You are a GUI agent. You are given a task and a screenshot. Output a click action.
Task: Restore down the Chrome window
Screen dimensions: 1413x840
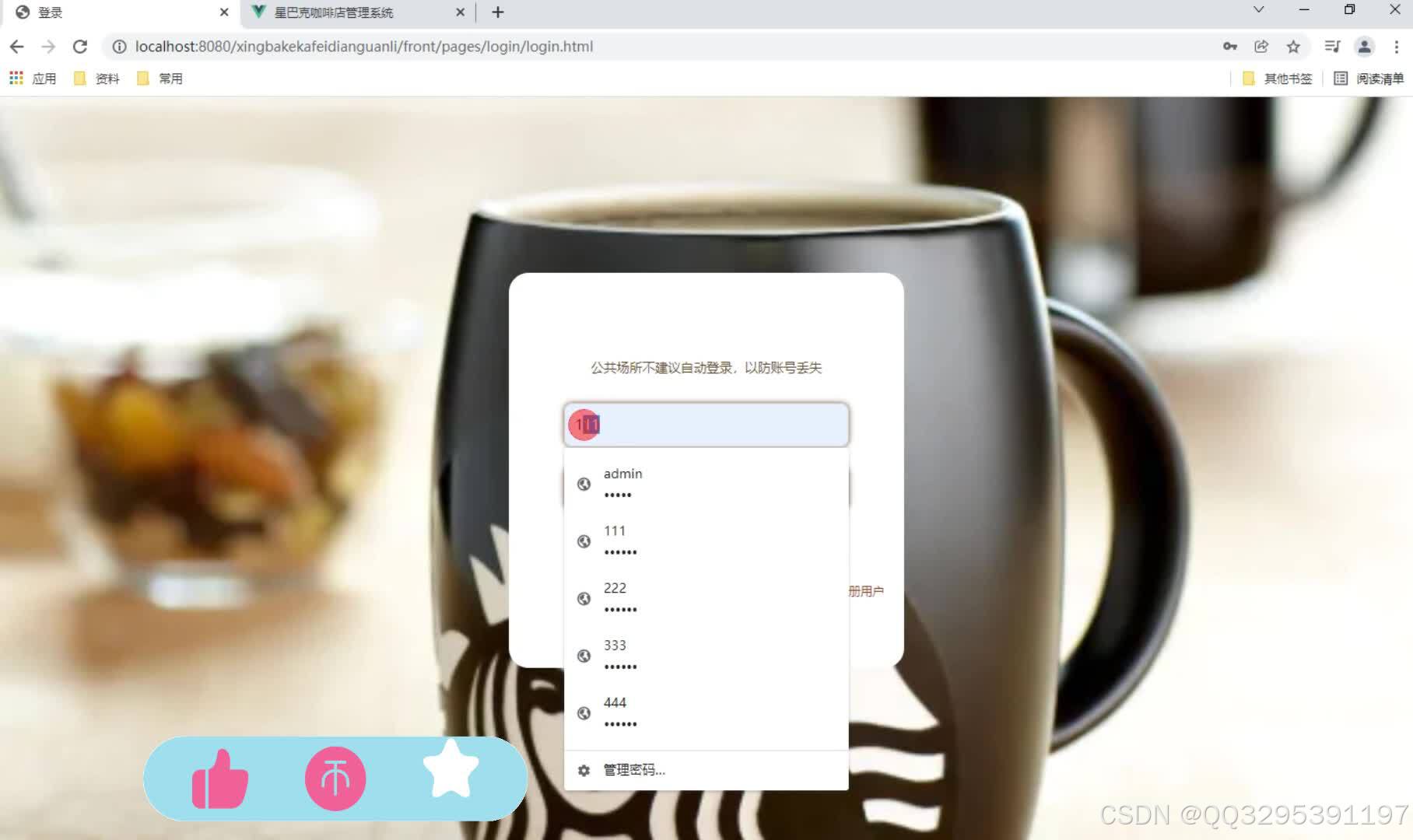click(1349, 10)
